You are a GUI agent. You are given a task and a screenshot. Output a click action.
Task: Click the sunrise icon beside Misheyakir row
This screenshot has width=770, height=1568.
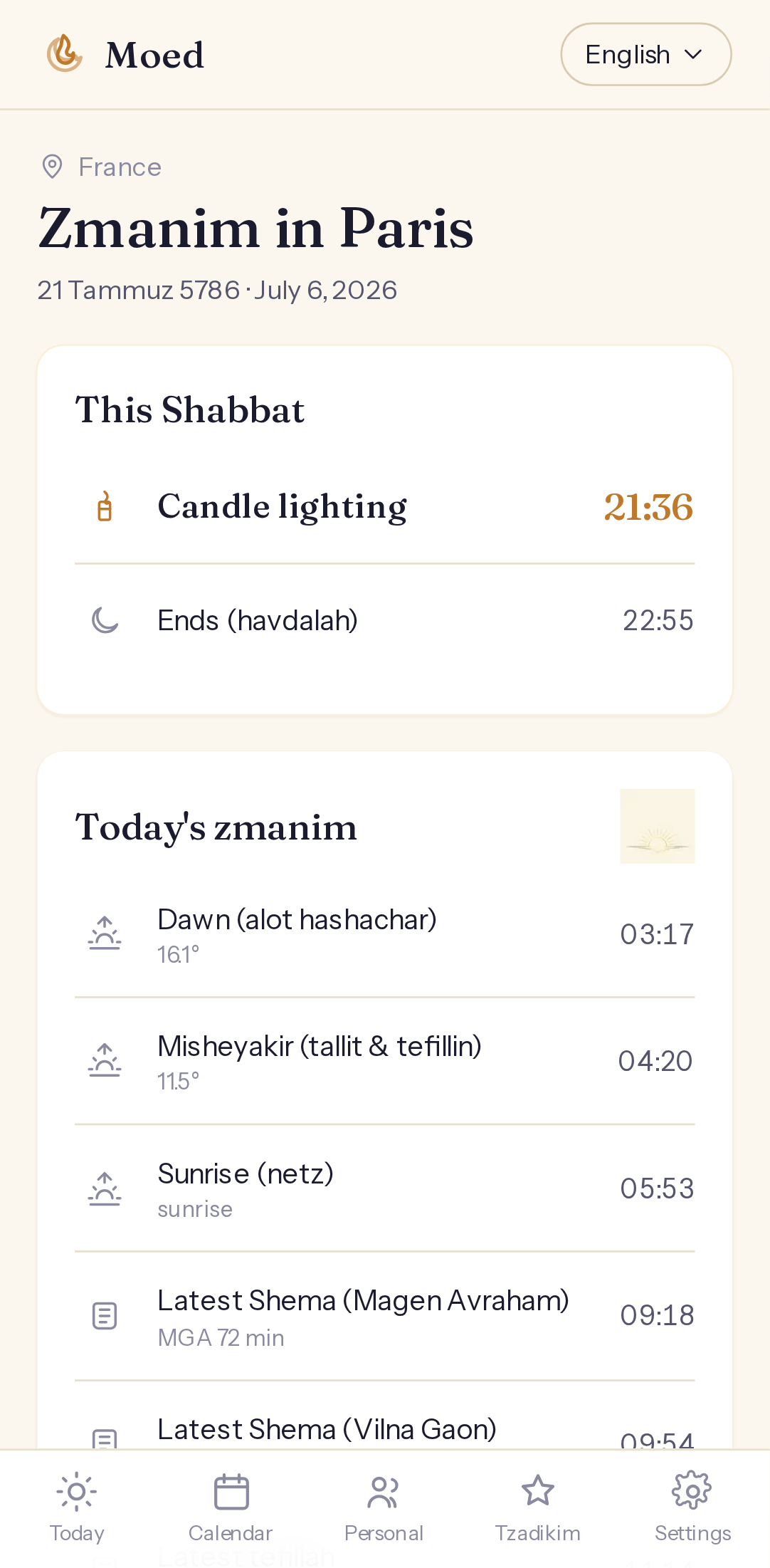point(105,1060)
